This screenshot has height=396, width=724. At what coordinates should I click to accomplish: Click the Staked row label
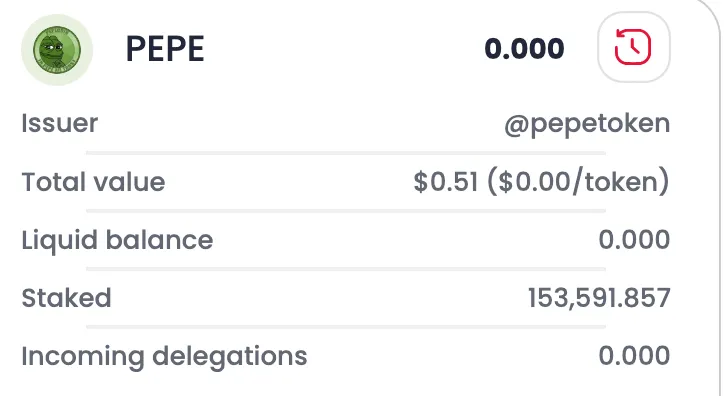coord(66,298)
